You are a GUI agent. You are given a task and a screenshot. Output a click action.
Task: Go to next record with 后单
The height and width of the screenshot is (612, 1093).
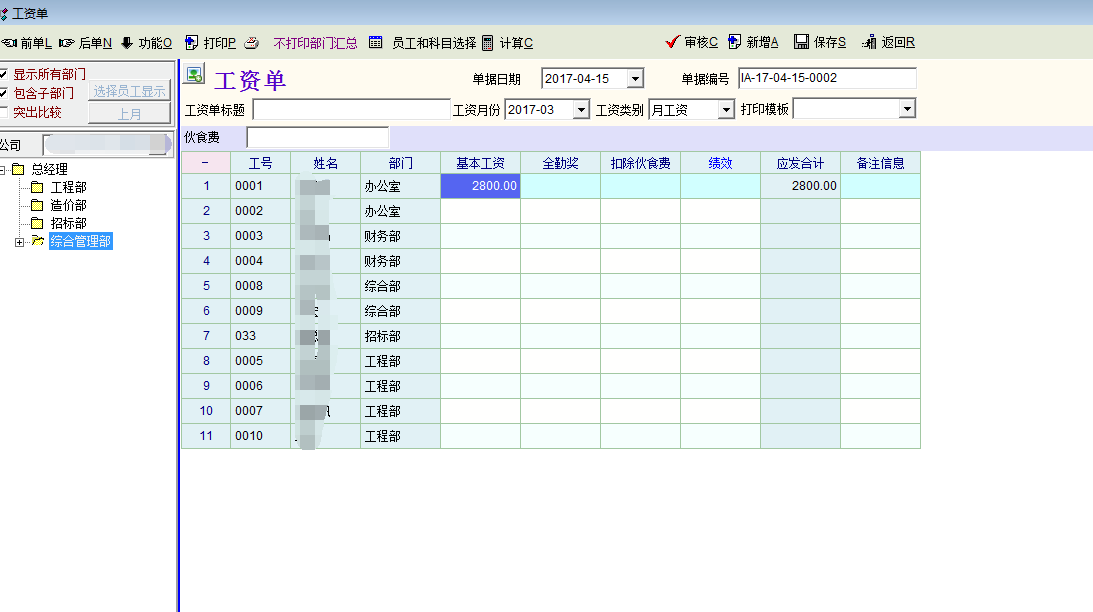click(x=67, y=43)
